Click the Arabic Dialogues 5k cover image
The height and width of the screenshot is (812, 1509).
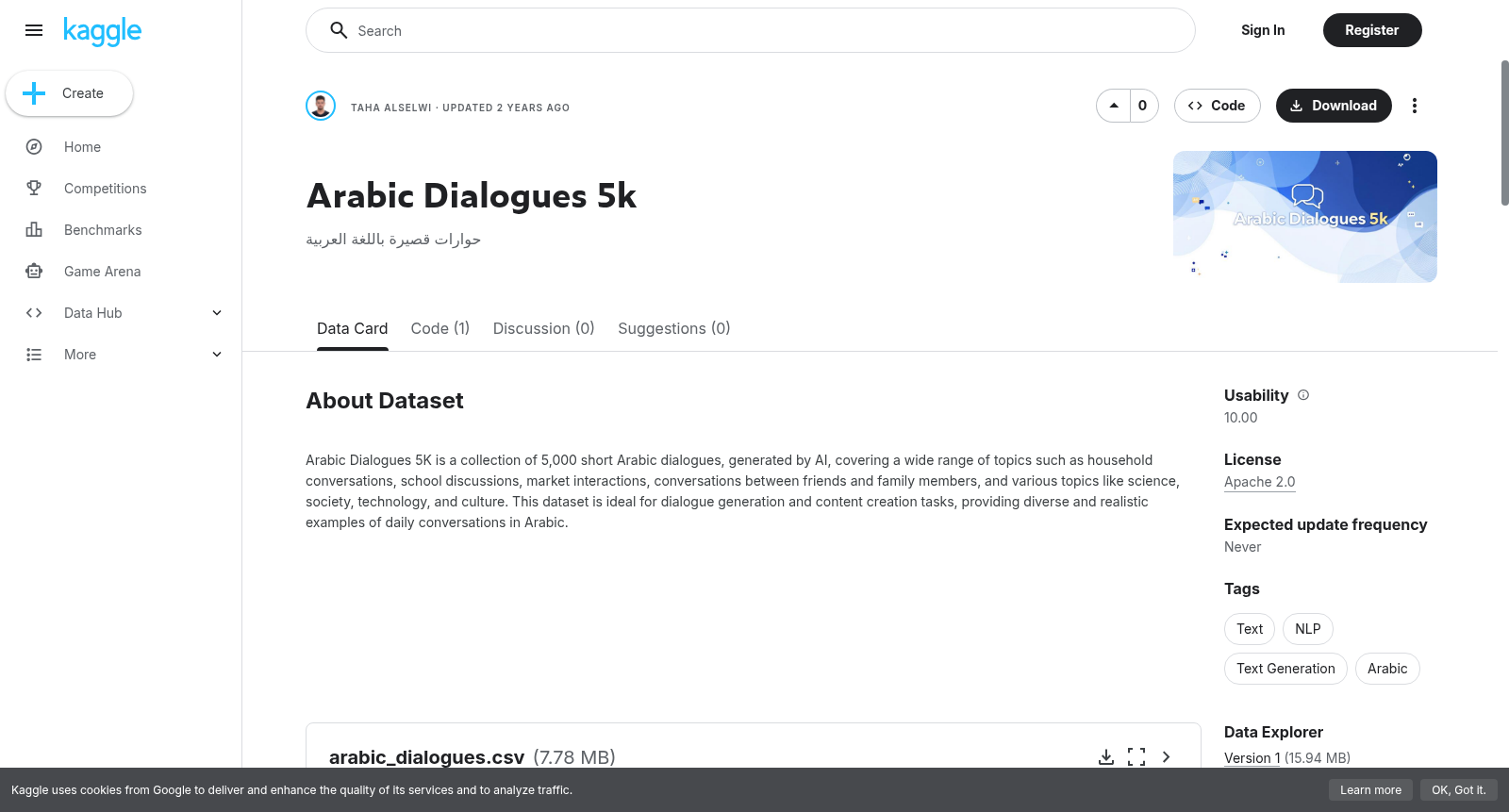click(x=1305, y=217)
